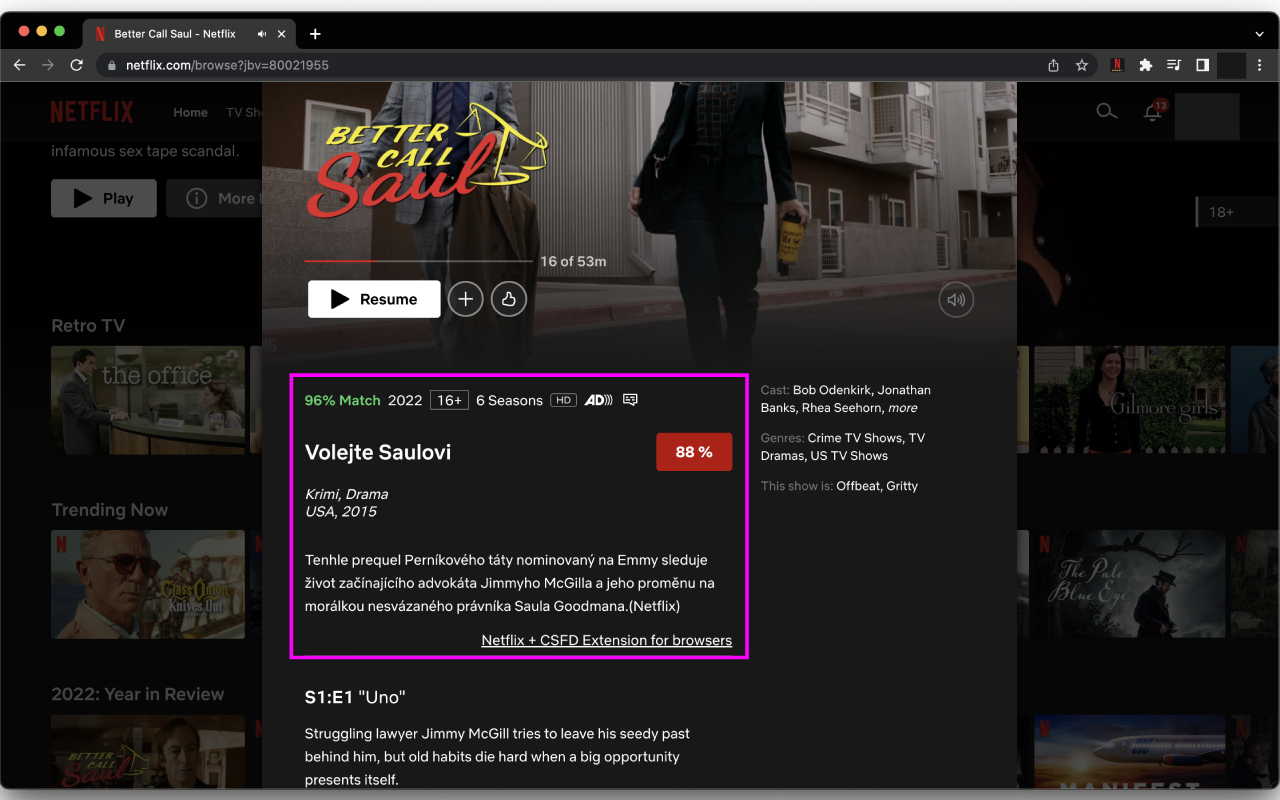Screen dimensions: 1280x800
Task: Open the Netflix notifications bell
Action: tap(1153, 113)
